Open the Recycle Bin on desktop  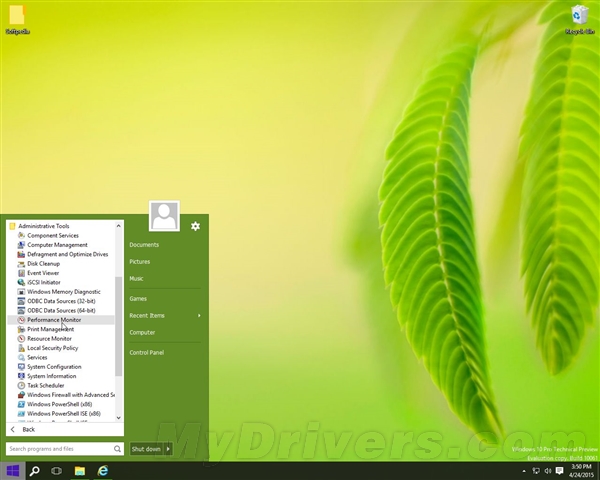pos(579,15)
